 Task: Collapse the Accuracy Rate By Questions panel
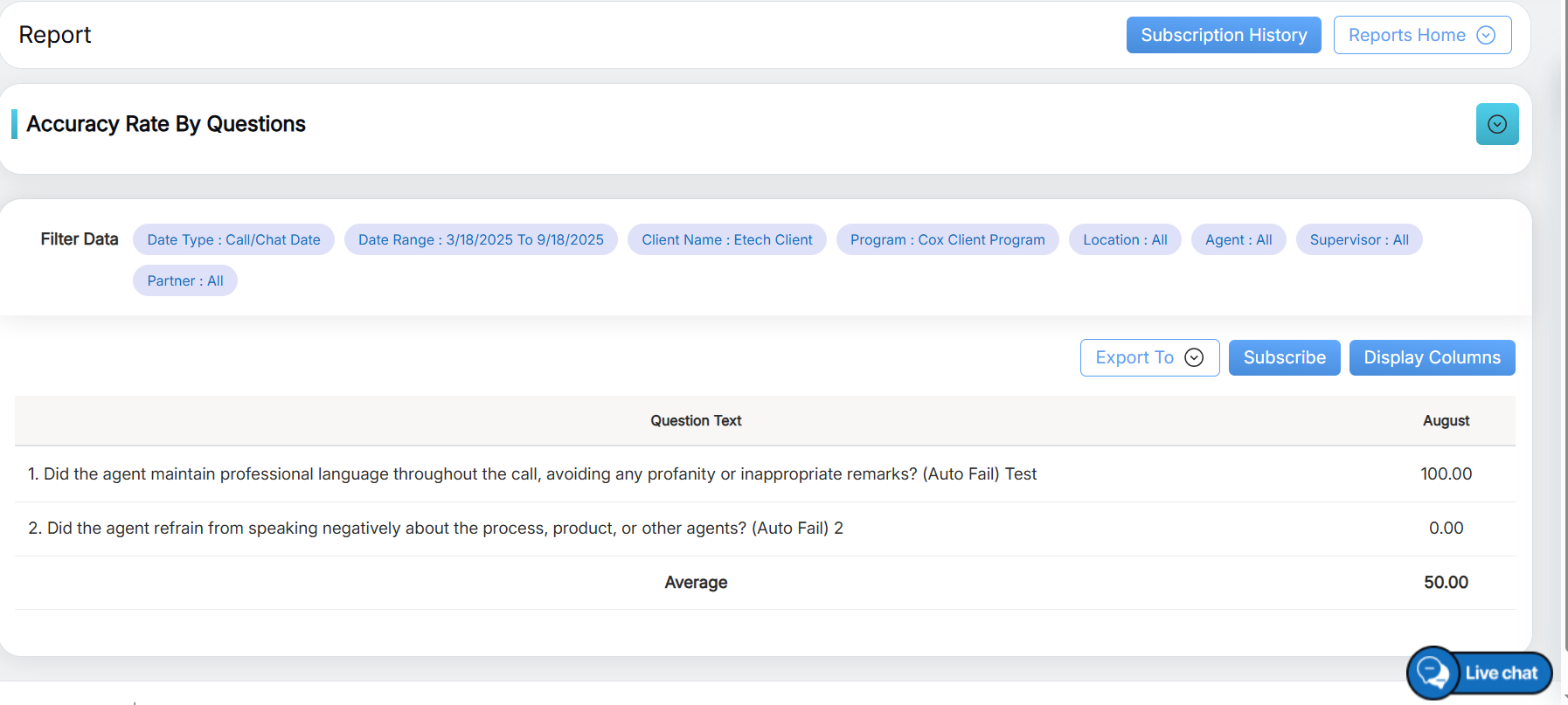1496,124
